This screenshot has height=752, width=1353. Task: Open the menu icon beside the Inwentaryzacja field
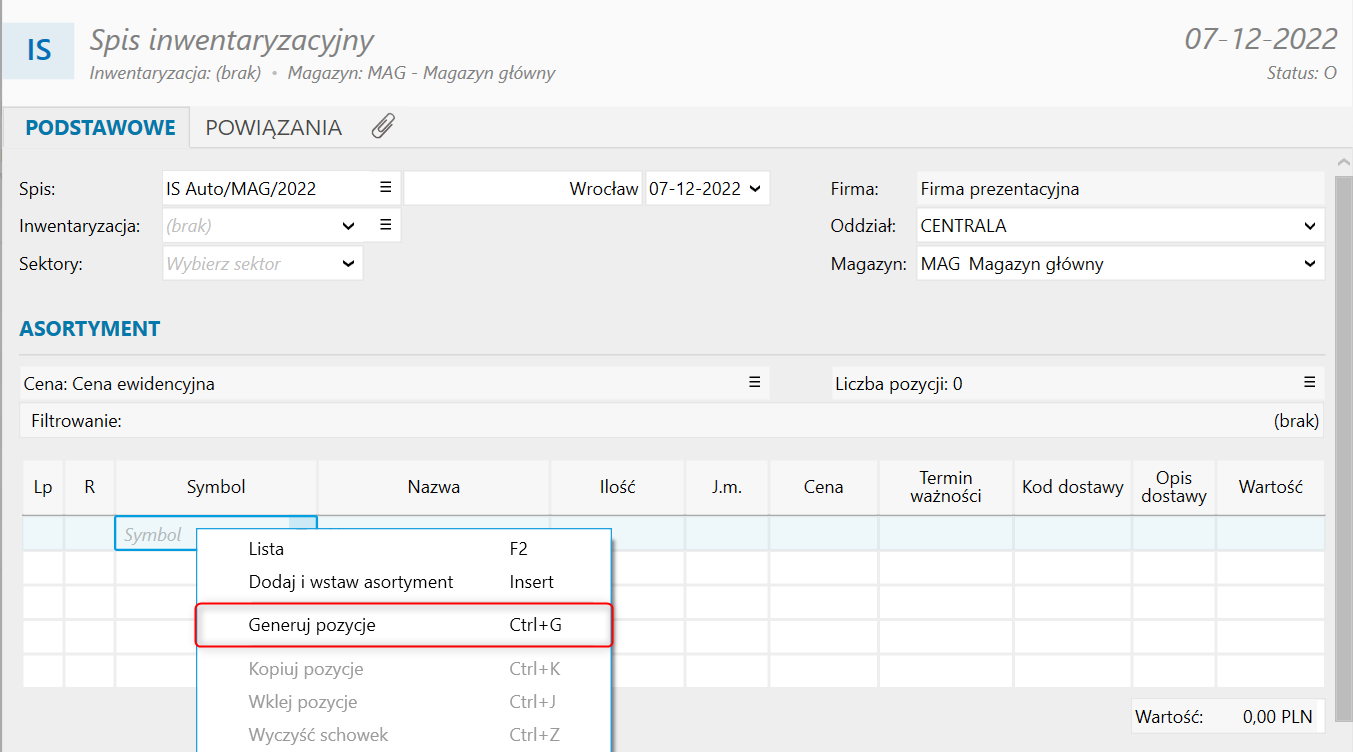[385, 226]
